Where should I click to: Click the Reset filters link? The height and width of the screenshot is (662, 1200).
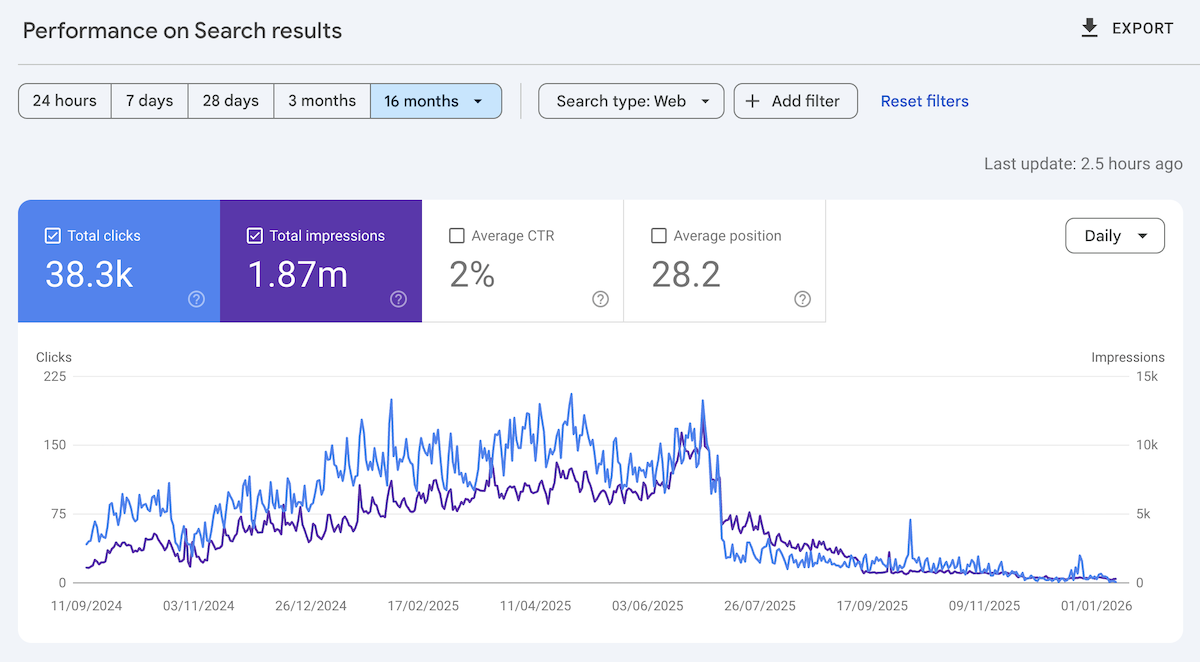click(x=924, y=100)
